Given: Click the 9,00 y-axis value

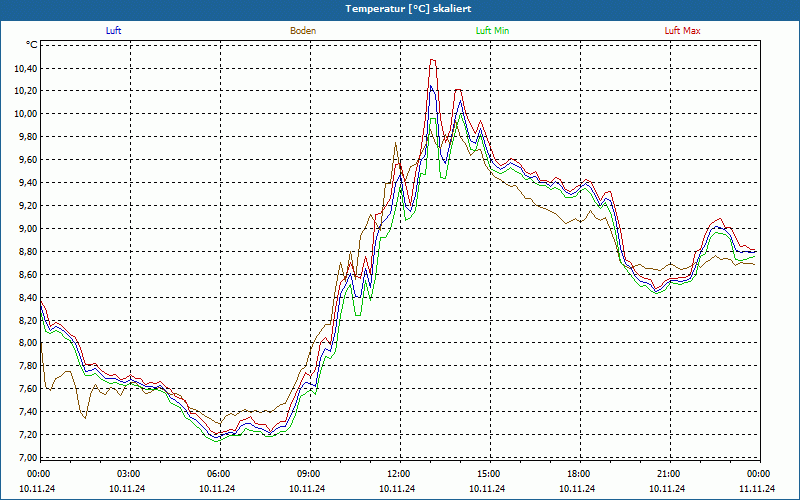Looking at the screenshot, I should tap(29, 229).
